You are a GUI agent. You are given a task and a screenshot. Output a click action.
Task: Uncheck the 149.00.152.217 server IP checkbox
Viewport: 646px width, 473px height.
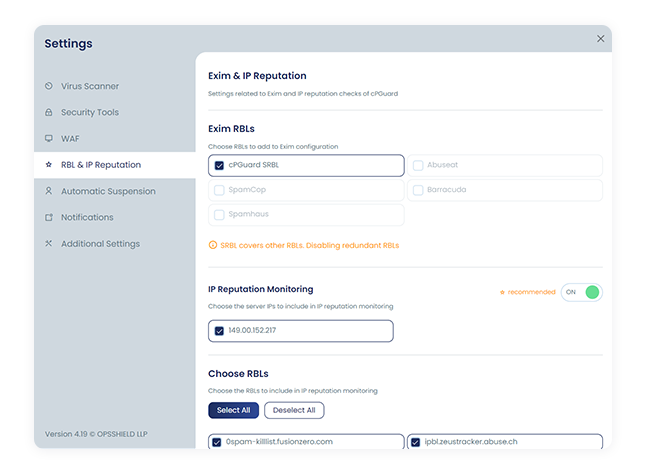point(219,331)
